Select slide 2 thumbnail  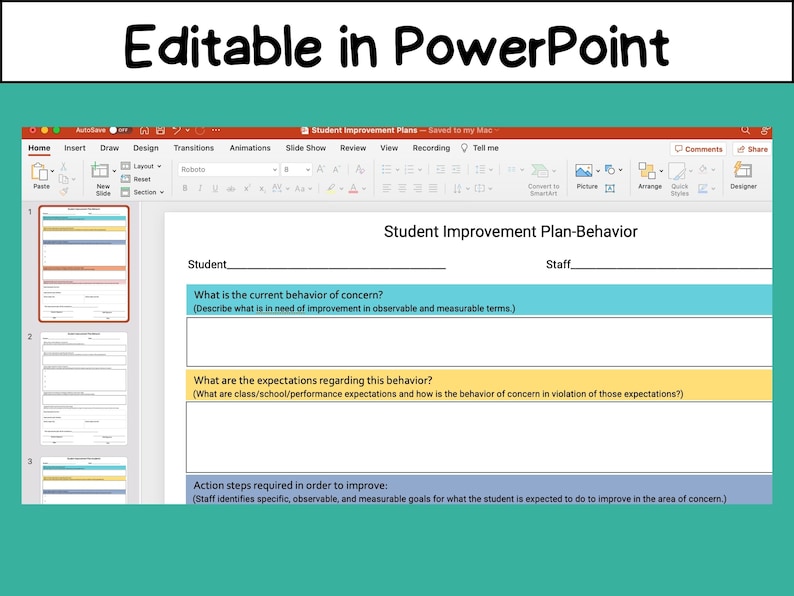(x=84, y=388)
